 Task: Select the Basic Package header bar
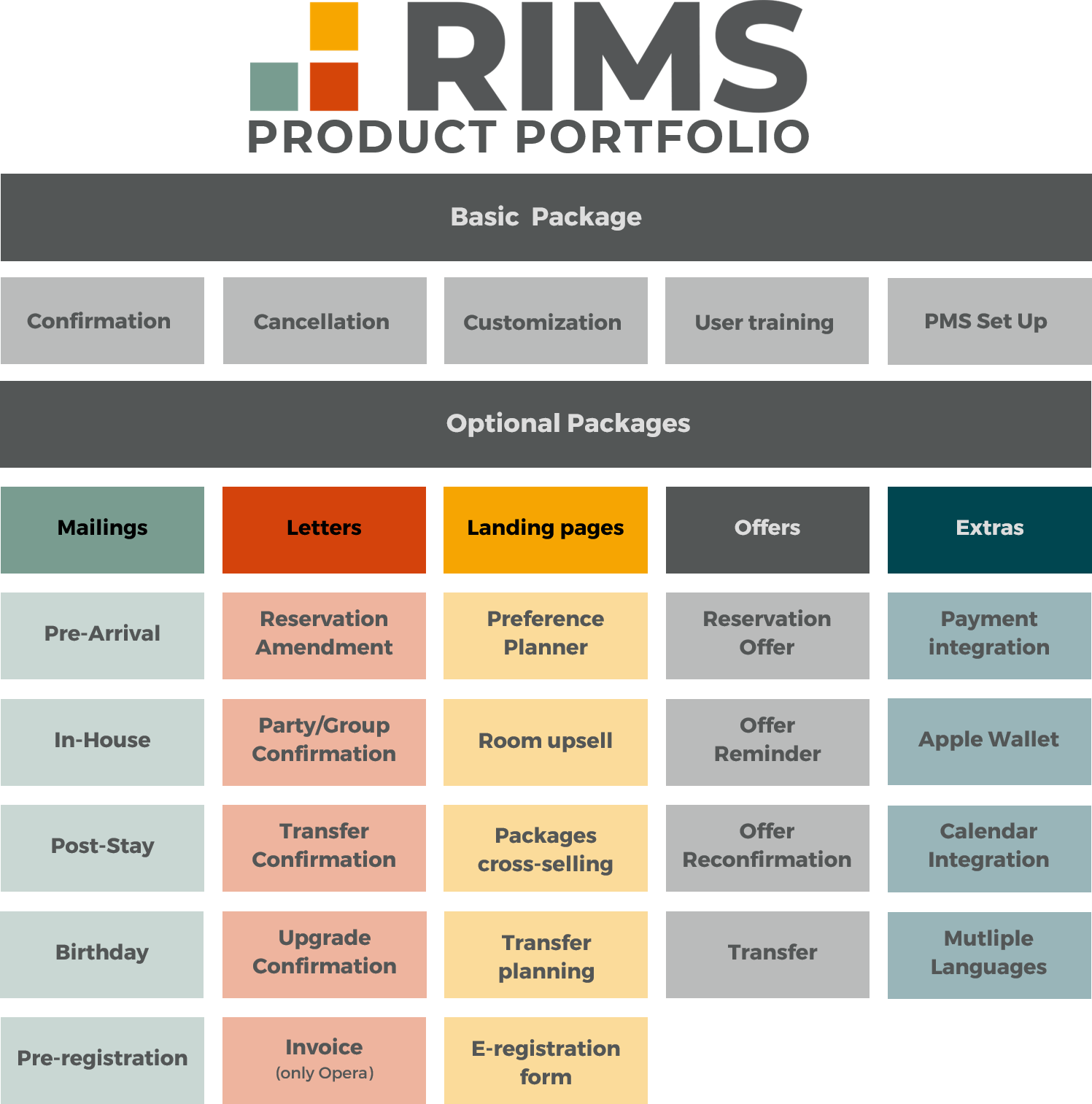[546, 217]
